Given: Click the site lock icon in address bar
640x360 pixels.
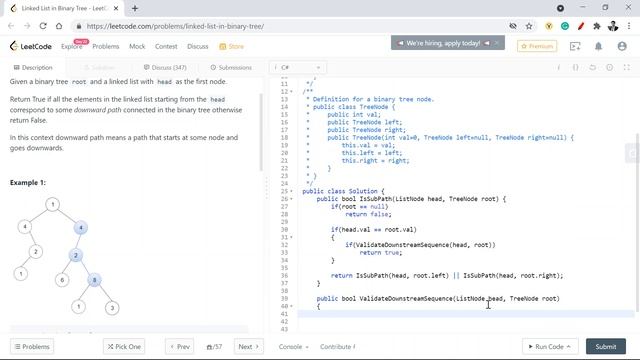Looking at the screenshot, I should 78,26.
